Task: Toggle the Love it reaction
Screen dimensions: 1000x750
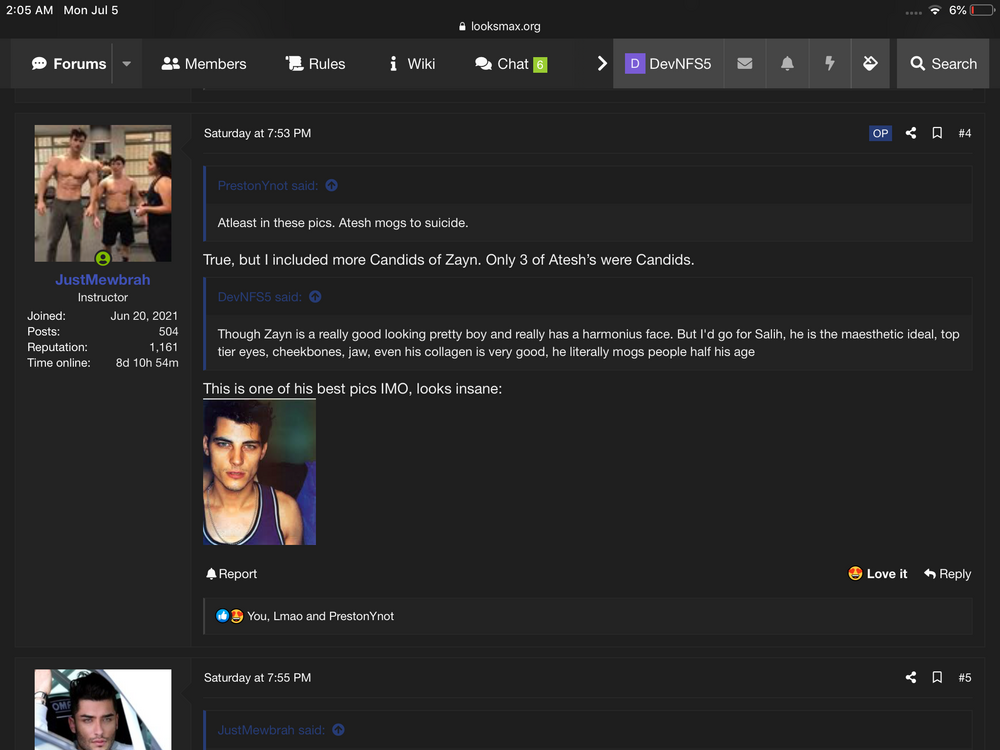Action: [877, 574]
